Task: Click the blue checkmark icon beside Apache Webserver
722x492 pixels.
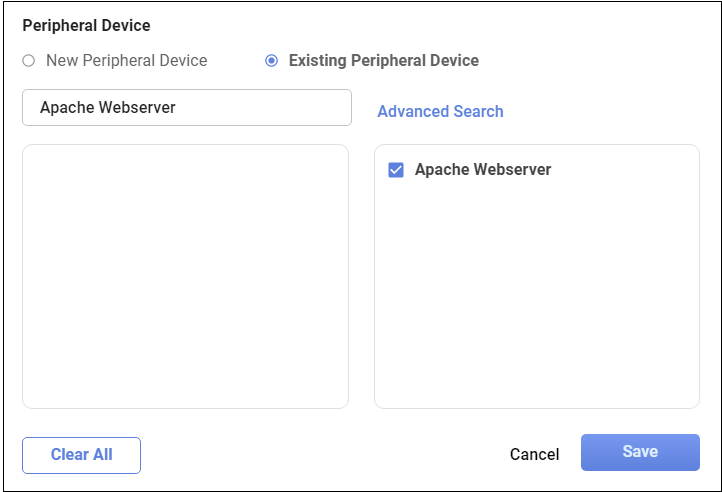Action: [396, 170]
